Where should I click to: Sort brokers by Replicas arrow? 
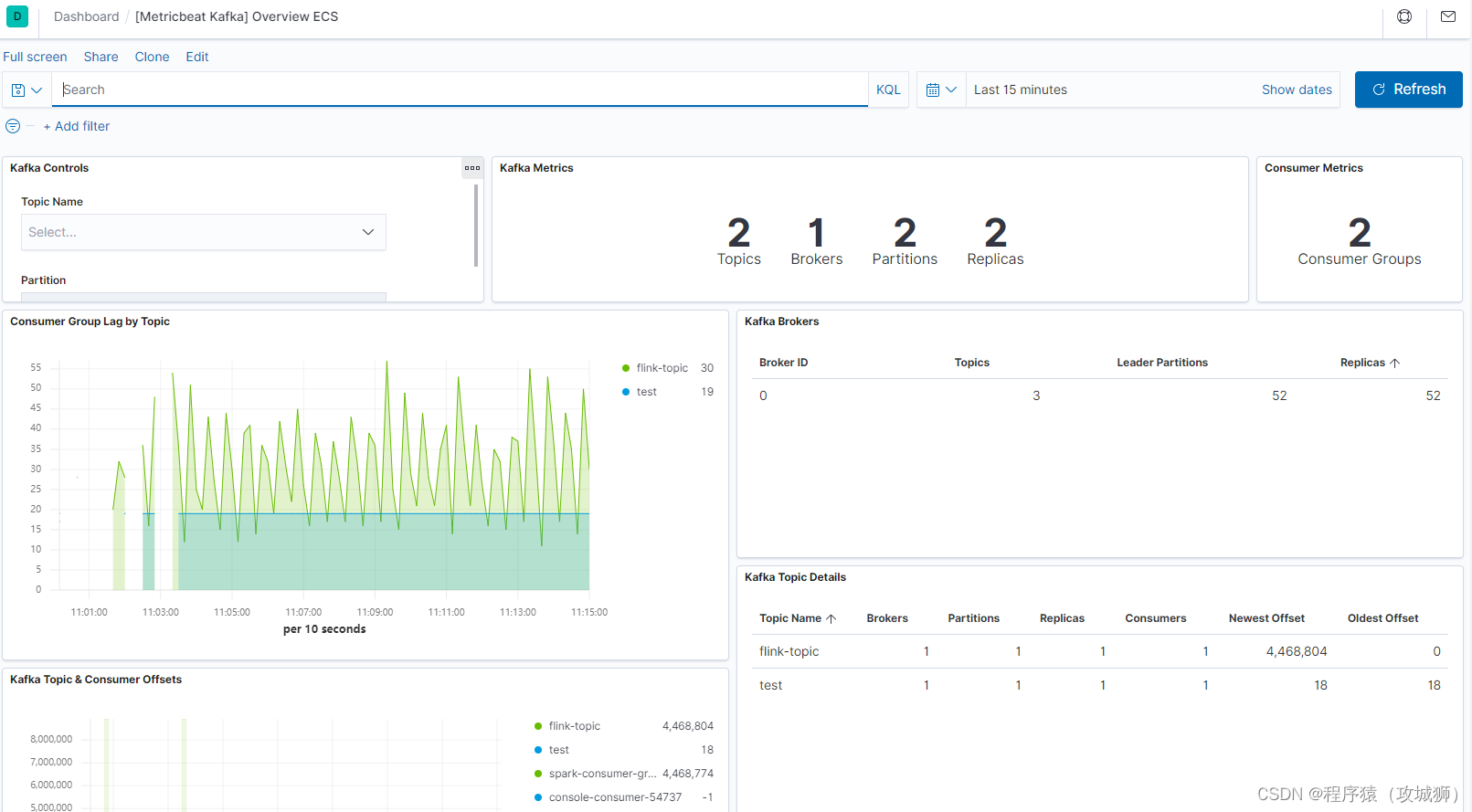coord(1394,363)
